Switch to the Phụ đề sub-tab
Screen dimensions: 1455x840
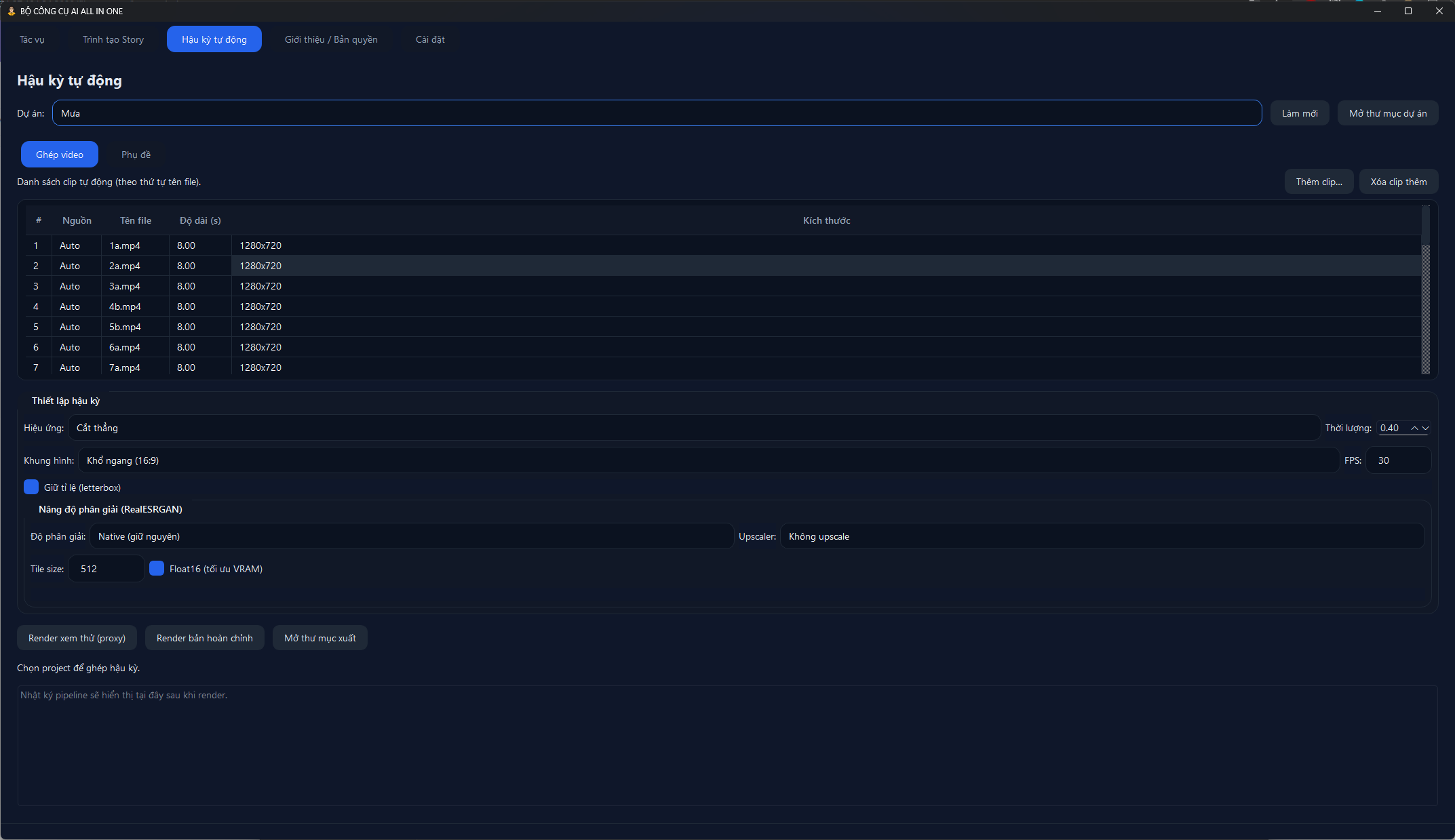(x=136, y=155)
